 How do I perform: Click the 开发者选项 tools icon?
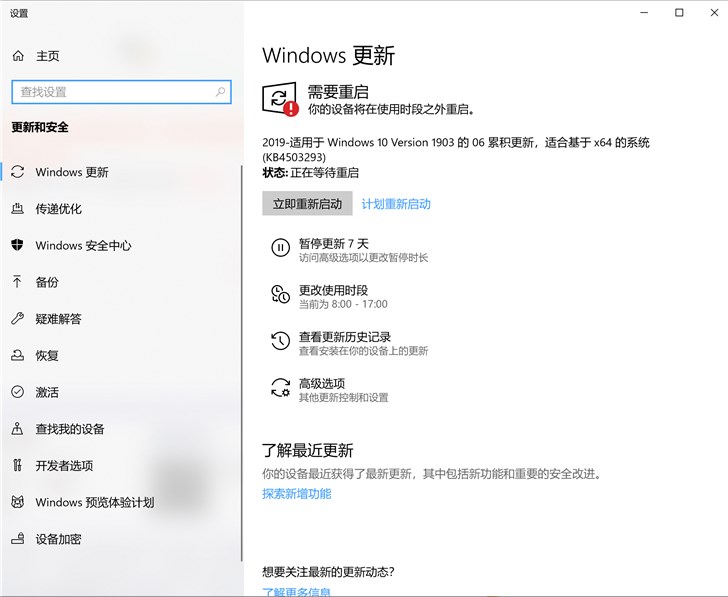[x=18, y=465]
